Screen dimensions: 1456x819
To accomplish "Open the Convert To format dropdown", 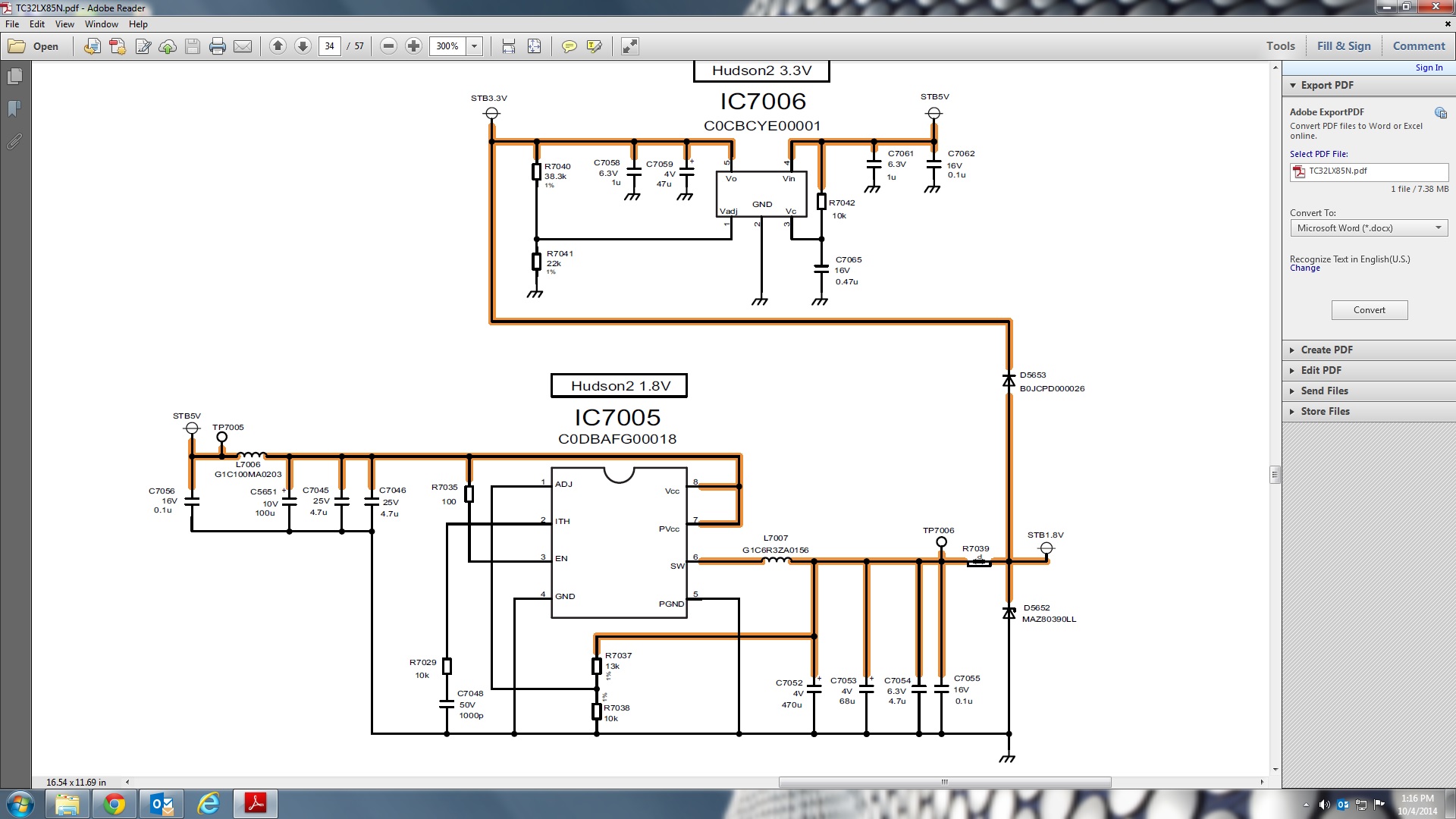I will click(1369, 228).
